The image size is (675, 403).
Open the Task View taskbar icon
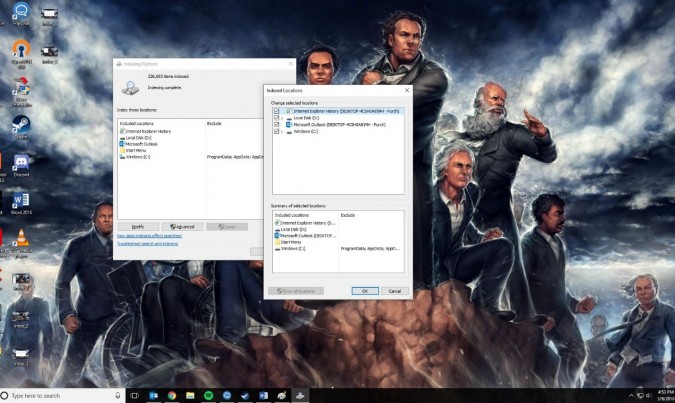coord(135,395)
